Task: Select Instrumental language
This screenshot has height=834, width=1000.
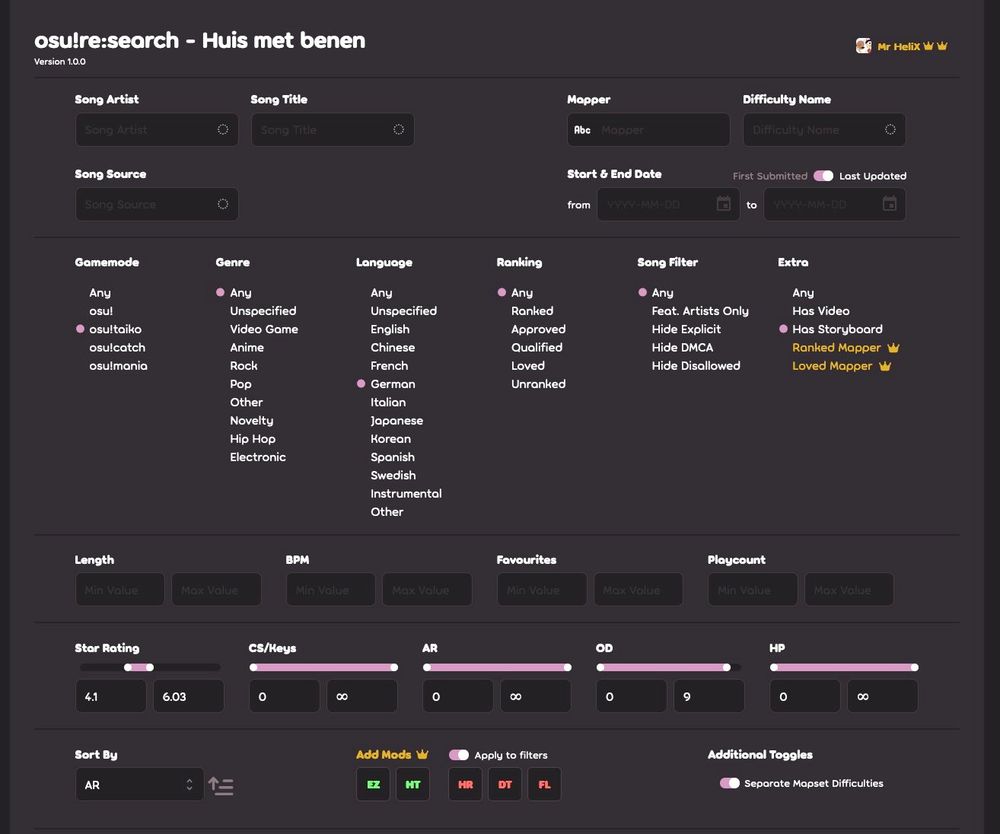Action: click(x=406, y=494)
